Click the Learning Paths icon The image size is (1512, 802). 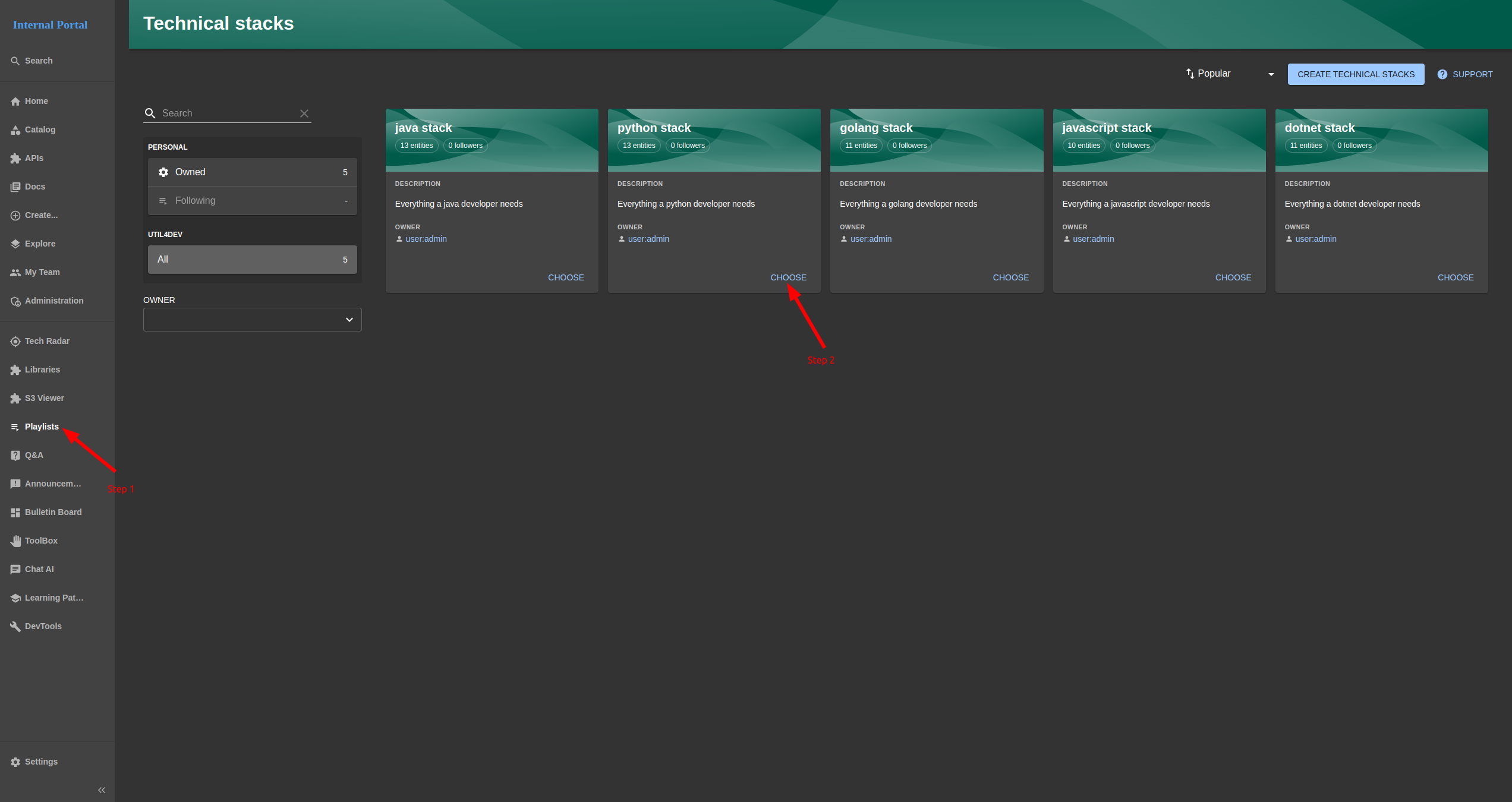pos(15,598)
